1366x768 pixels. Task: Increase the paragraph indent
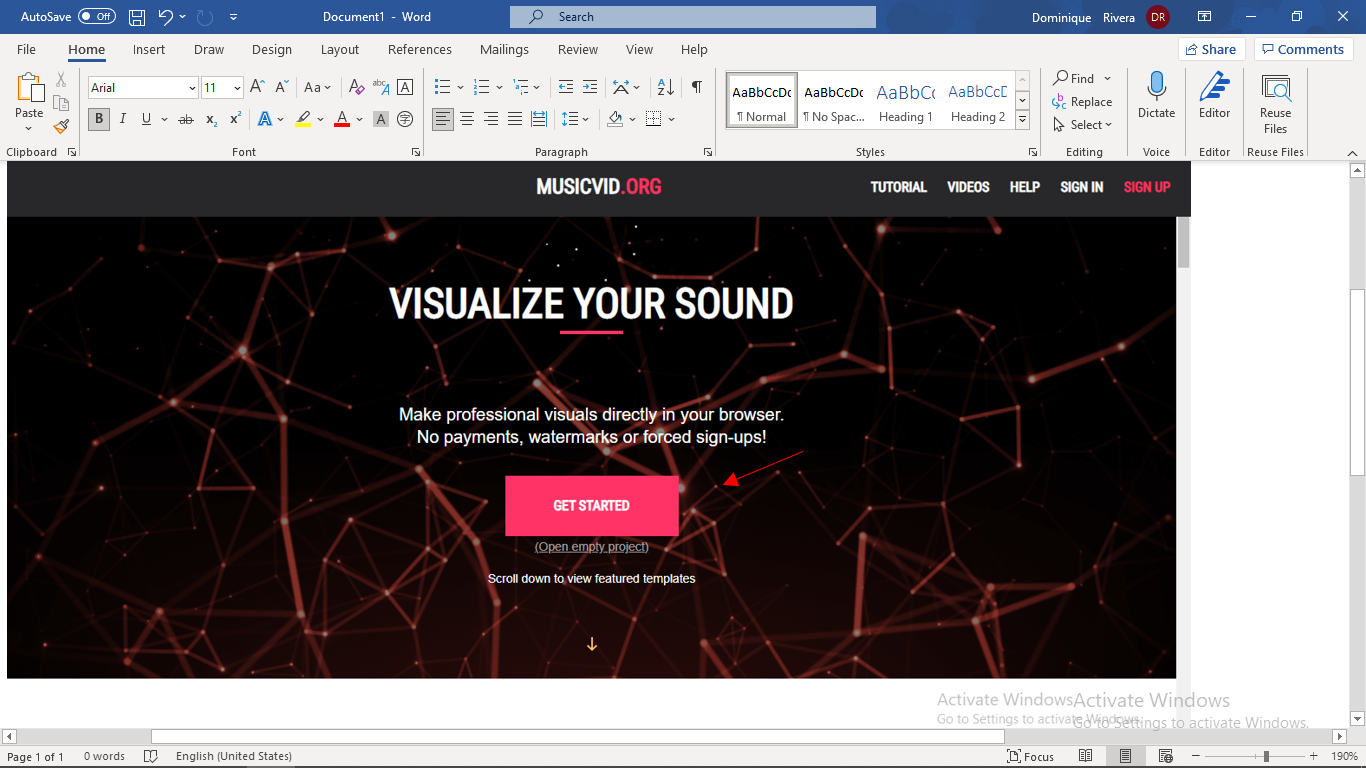590,88
